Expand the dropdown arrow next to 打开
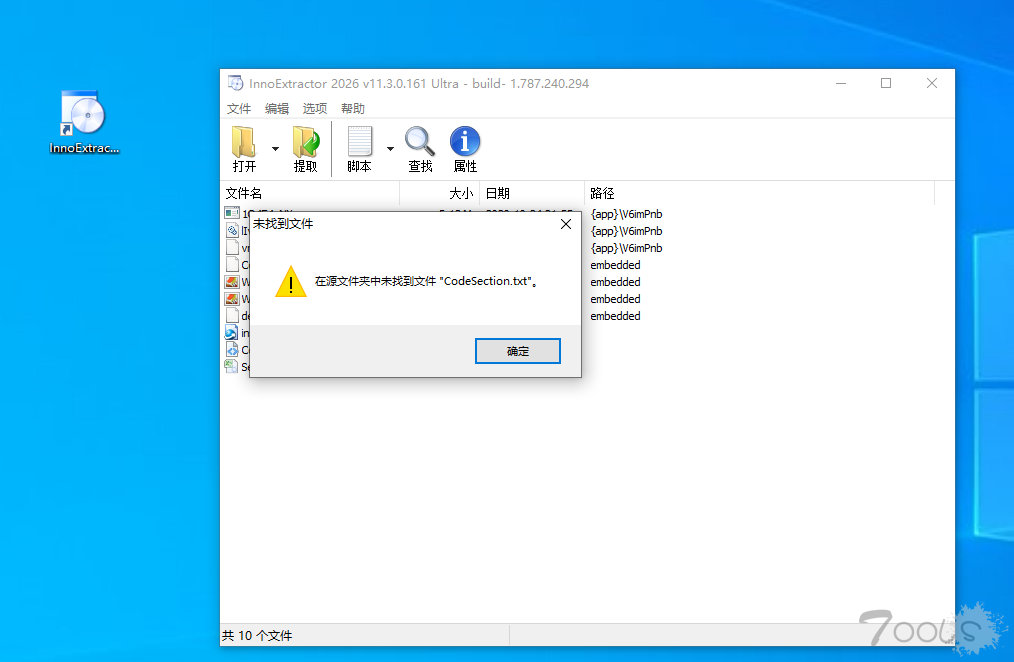The image size is (1014, 662). pyautogui.click(x=273, y=149)
